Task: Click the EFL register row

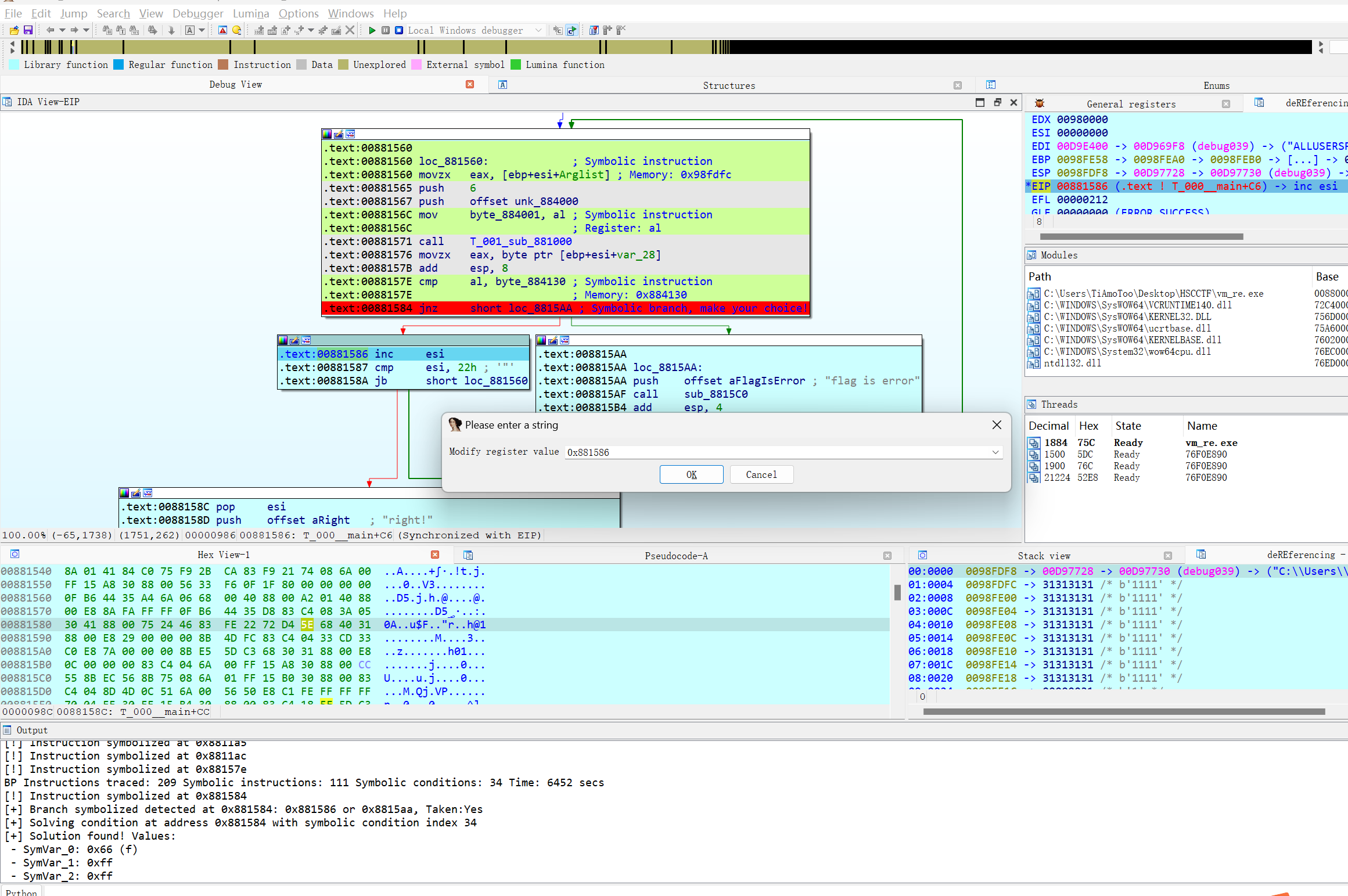Action: pos(1187,199)
